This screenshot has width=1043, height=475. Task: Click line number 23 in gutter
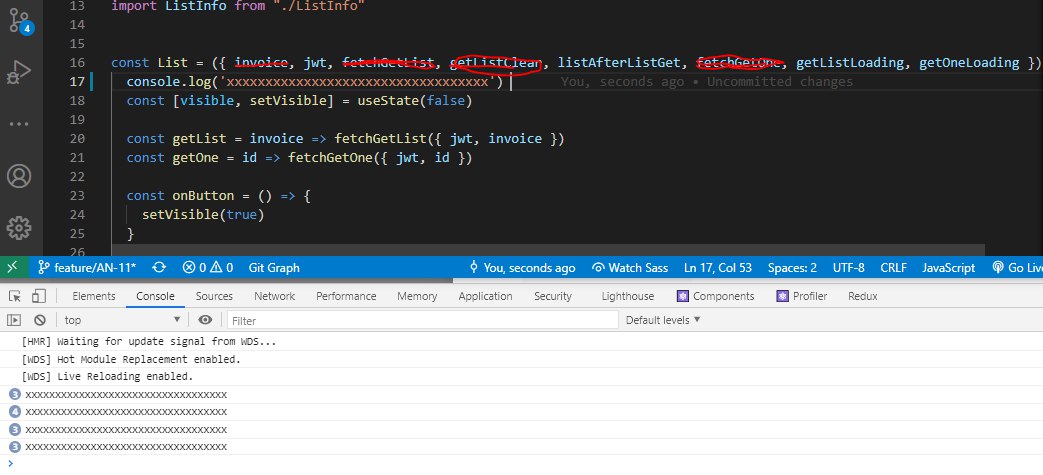77,196
